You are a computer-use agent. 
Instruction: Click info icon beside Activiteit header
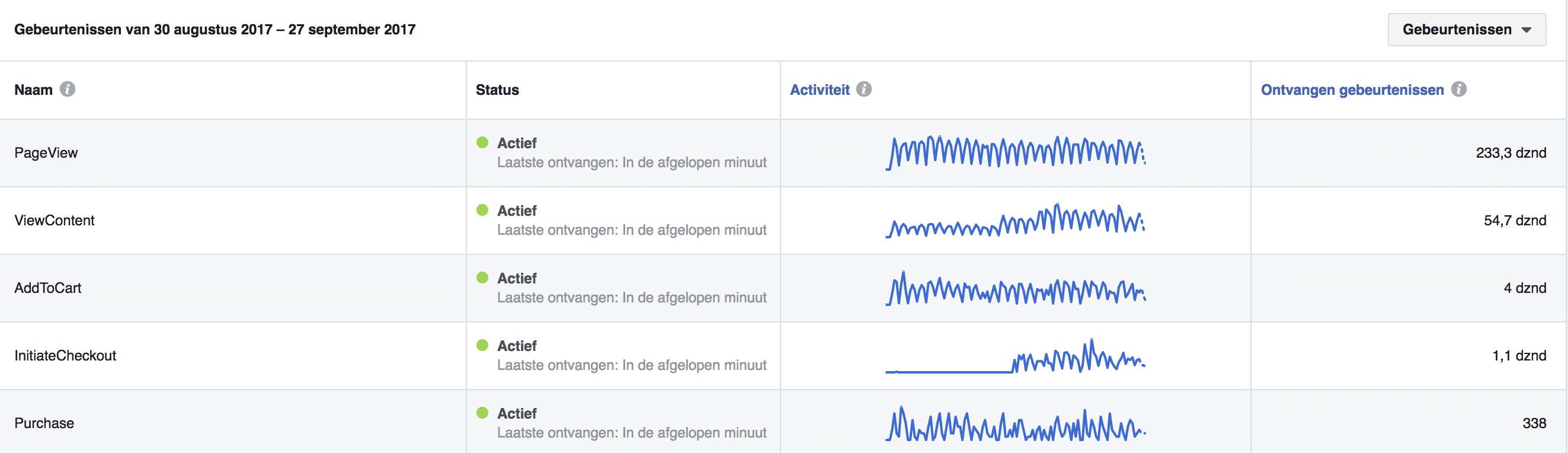tap(864, 90)
